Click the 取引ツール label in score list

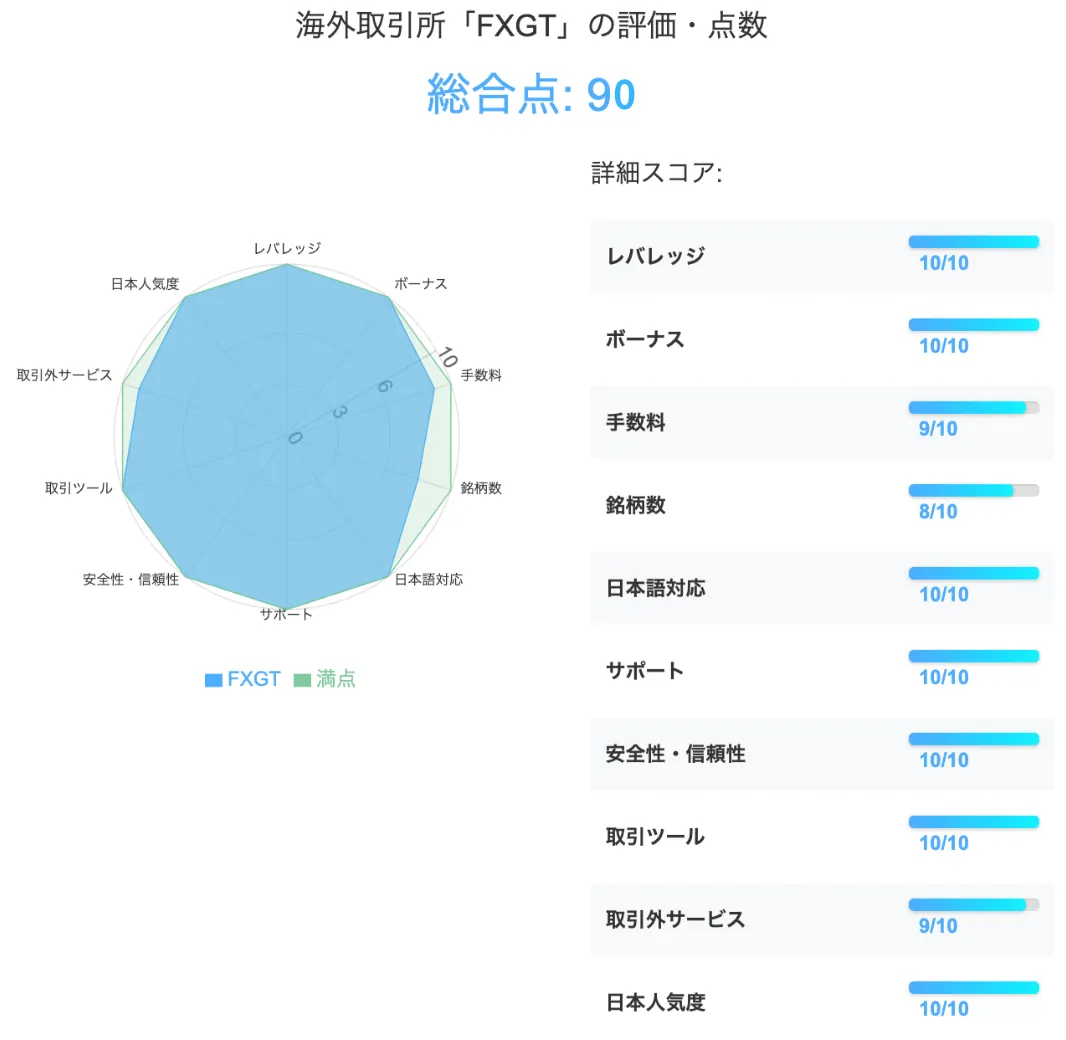(655, 837)
